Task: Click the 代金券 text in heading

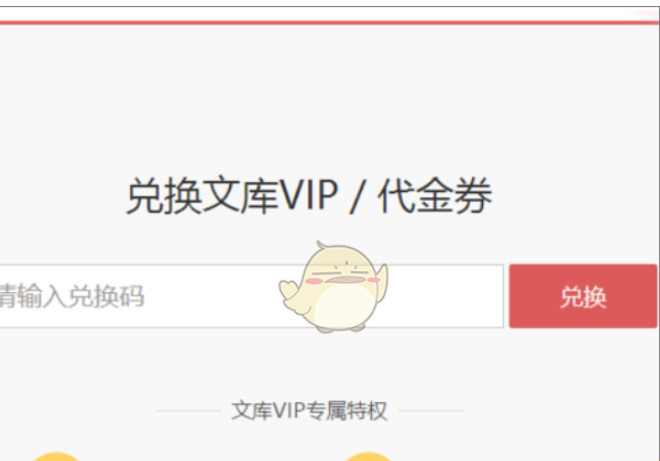Action: pyautogui.click(x=435, y=195)
